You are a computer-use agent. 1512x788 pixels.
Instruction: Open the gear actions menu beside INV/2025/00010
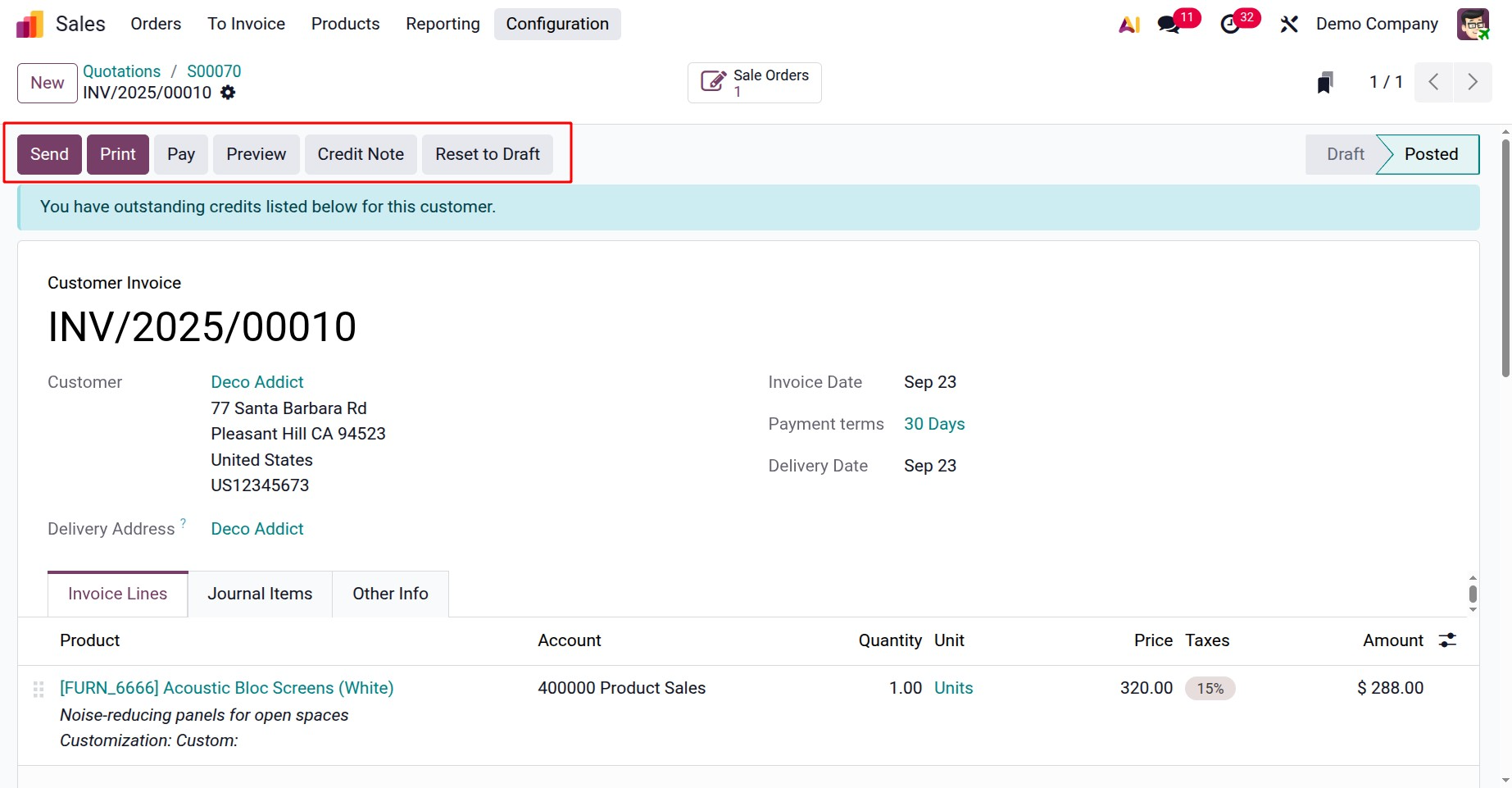point(228,93)
